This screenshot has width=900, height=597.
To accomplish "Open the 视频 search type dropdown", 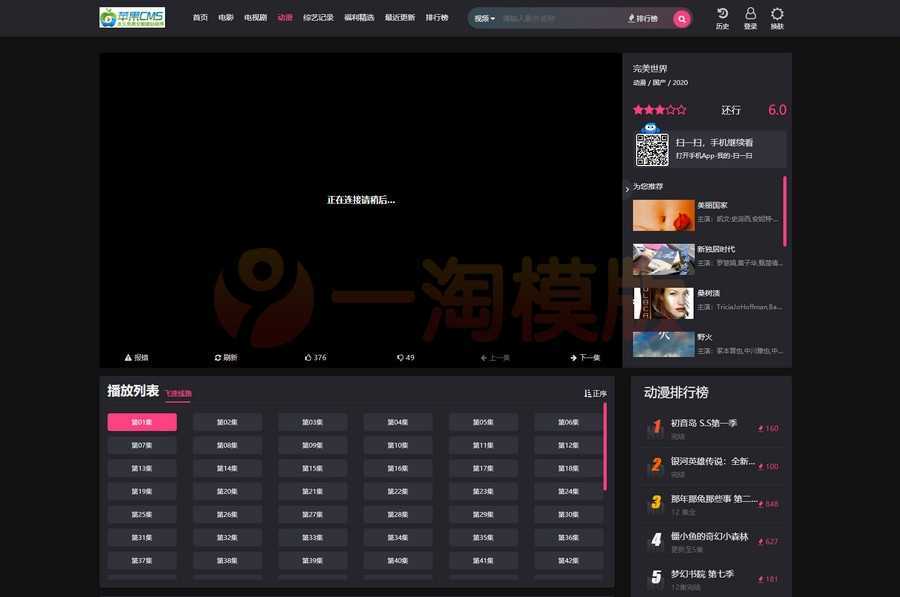I will tap(484, 18).
